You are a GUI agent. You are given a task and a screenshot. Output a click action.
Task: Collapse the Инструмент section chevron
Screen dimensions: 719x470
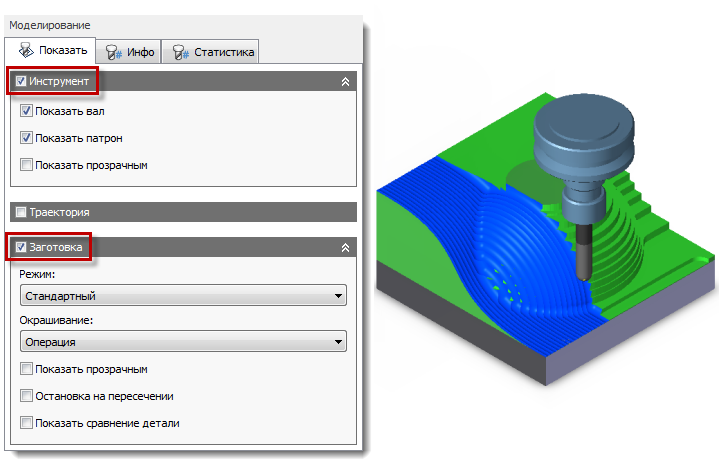(345, 82)
